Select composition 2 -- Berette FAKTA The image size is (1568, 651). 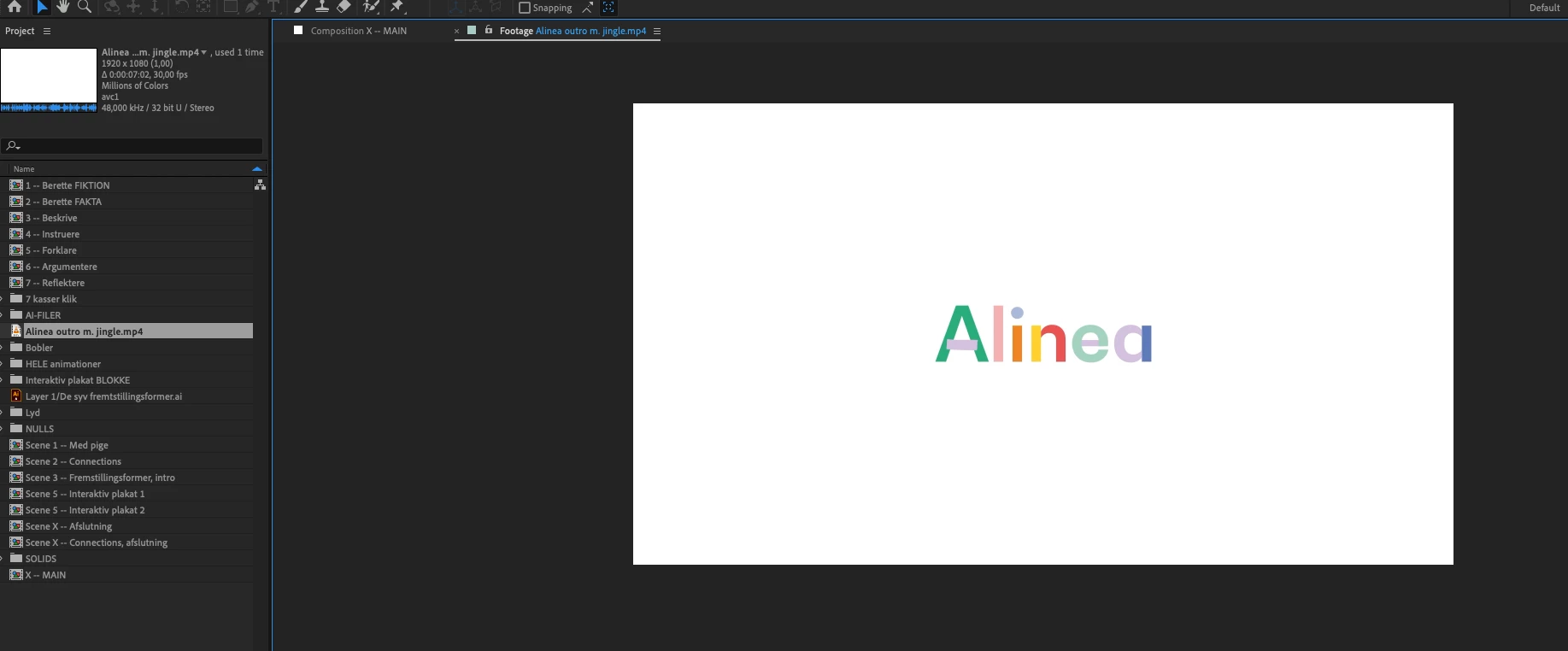(63, 202)
